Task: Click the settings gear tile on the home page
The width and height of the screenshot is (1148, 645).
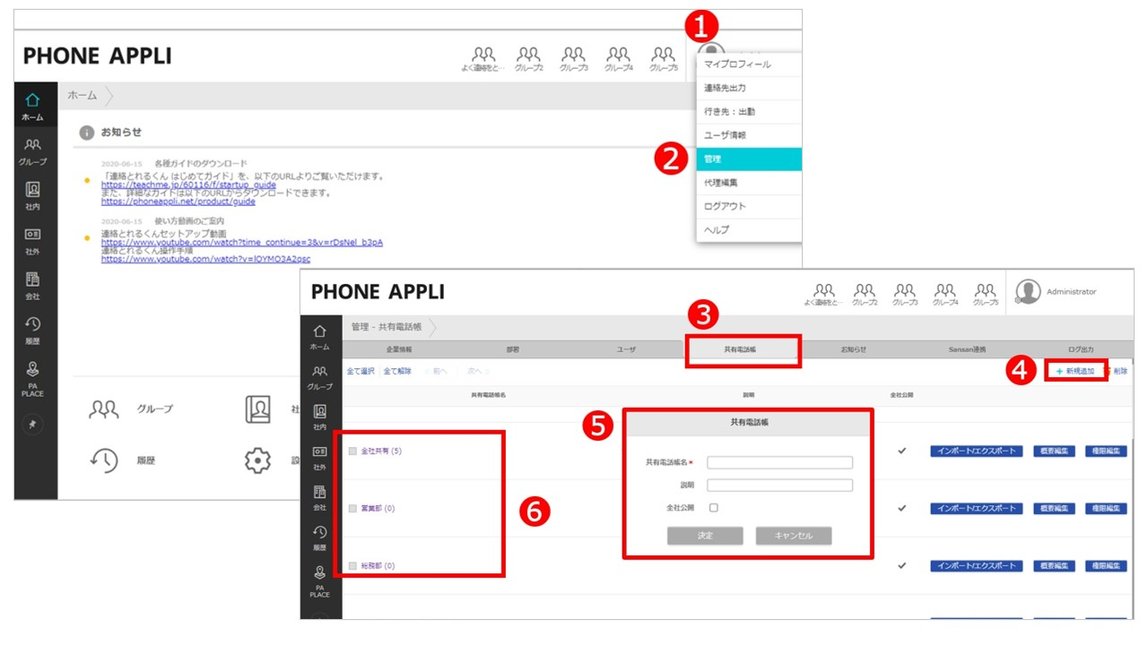Action: pos(258,460)
